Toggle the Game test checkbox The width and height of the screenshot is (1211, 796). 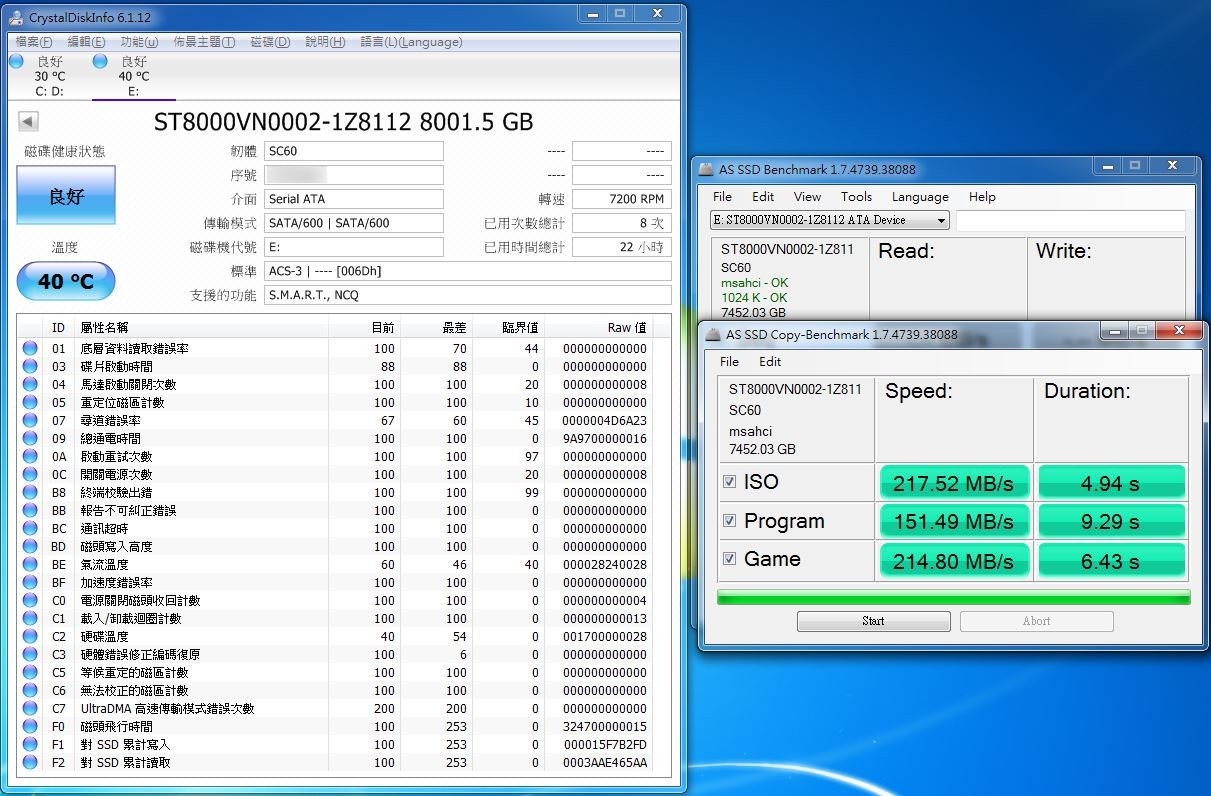coord(730,559)
